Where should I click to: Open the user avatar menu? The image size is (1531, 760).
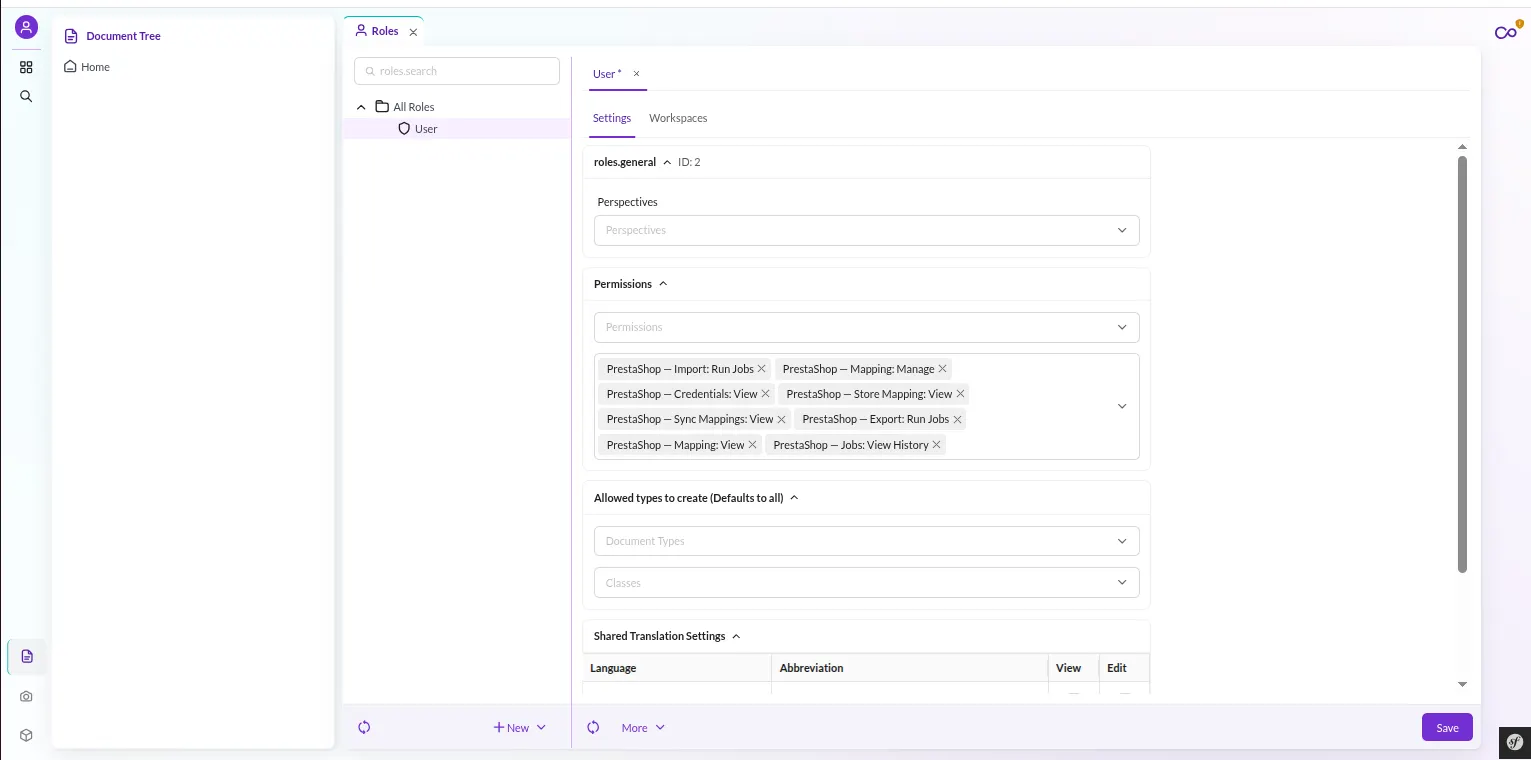[26, 27]
